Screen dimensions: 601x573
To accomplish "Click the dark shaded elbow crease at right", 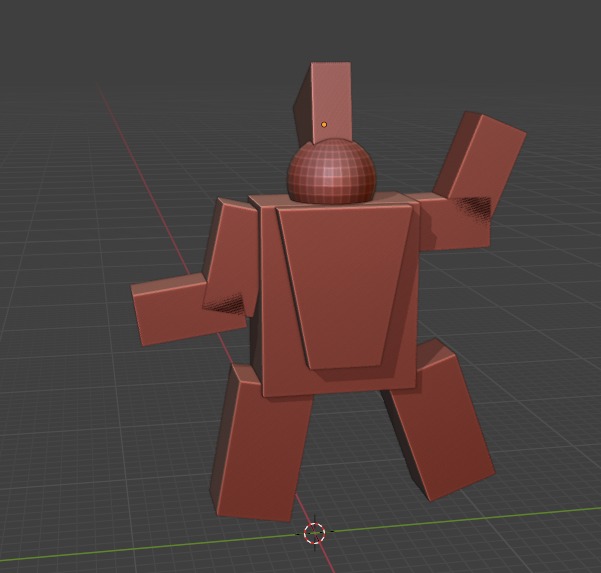I will point(474,209).
